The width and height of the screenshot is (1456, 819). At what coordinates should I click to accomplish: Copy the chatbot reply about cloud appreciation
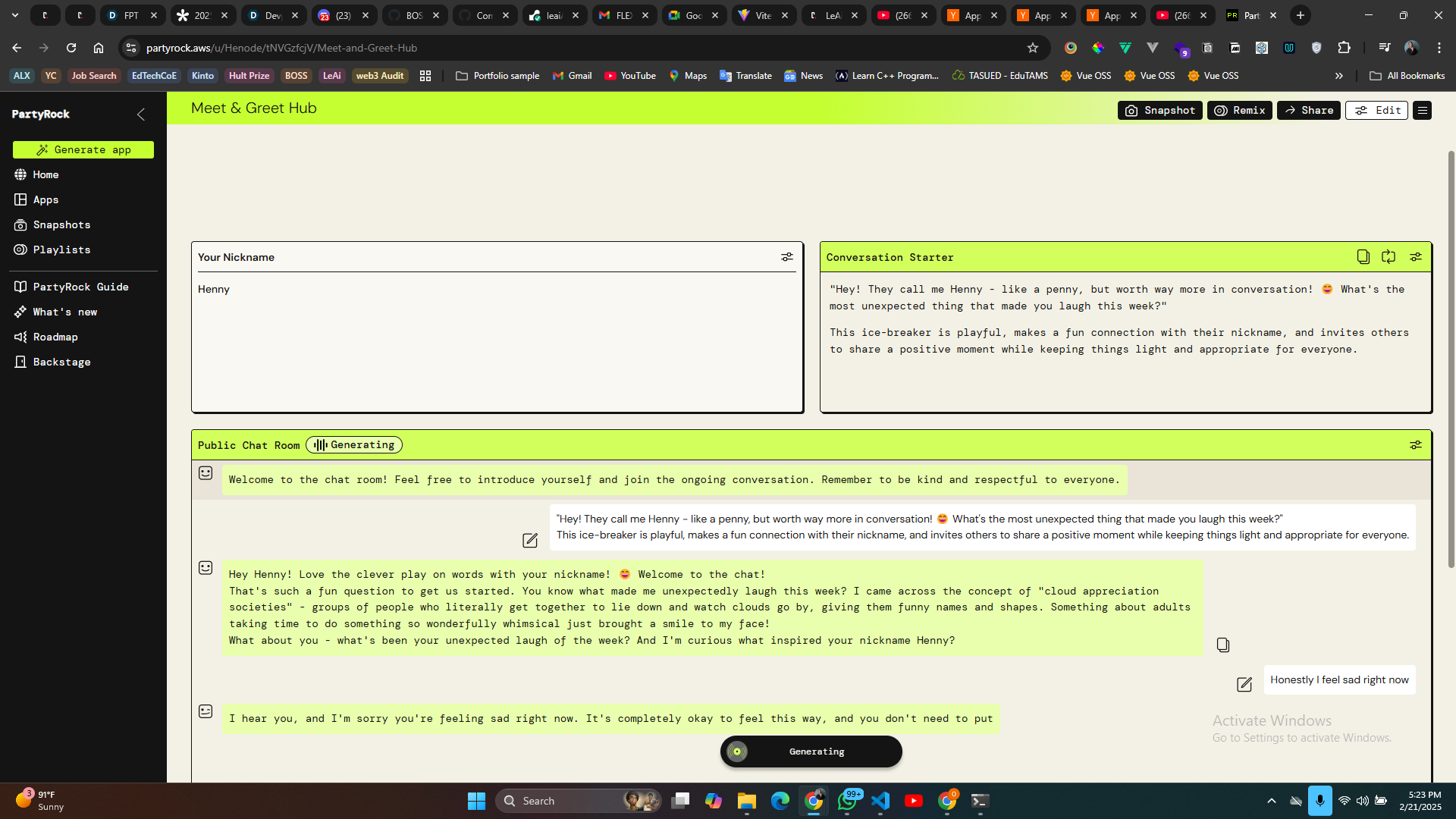point(1223,645)
